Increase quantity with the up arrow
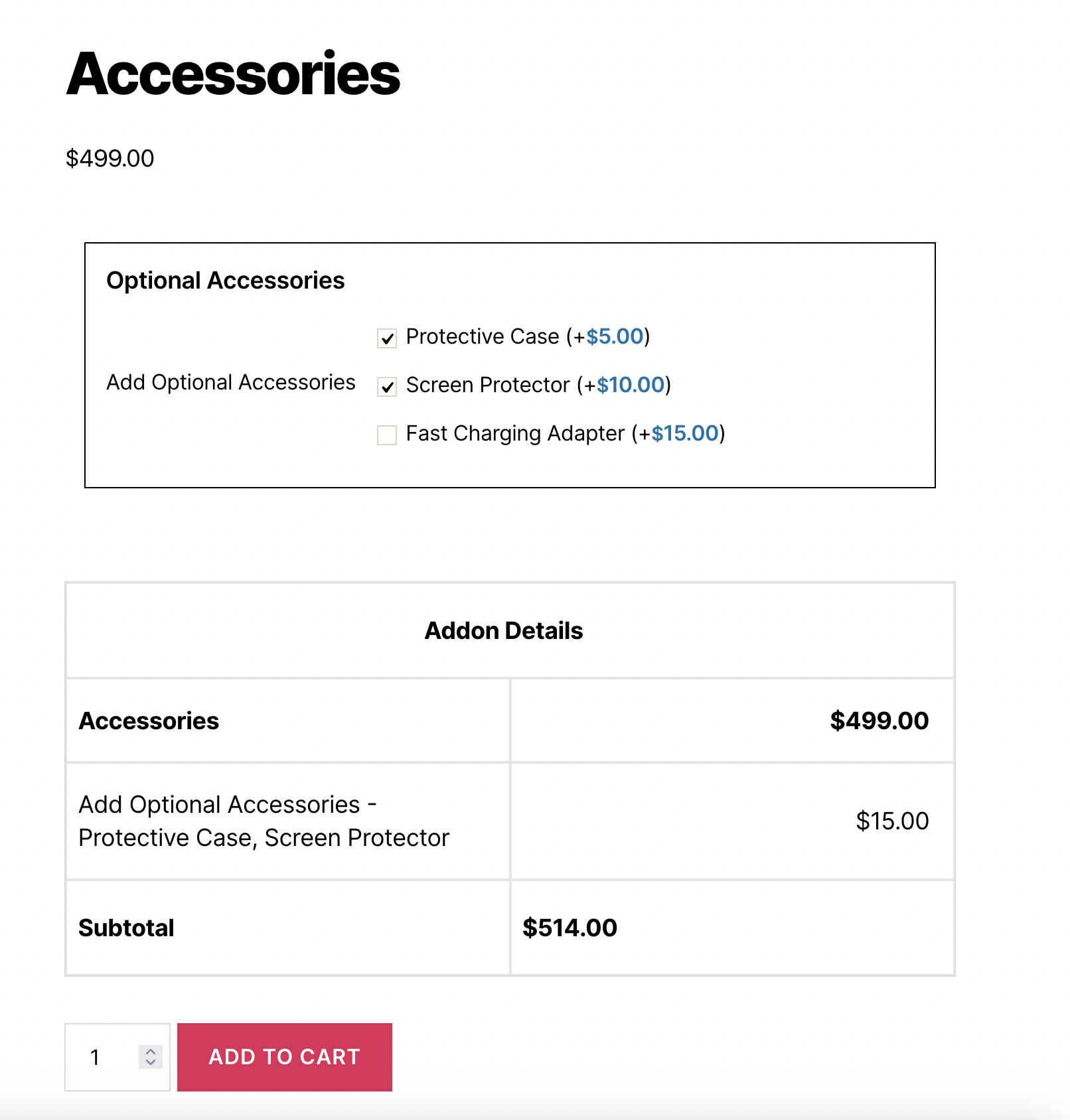 [x=151, y=1052]
